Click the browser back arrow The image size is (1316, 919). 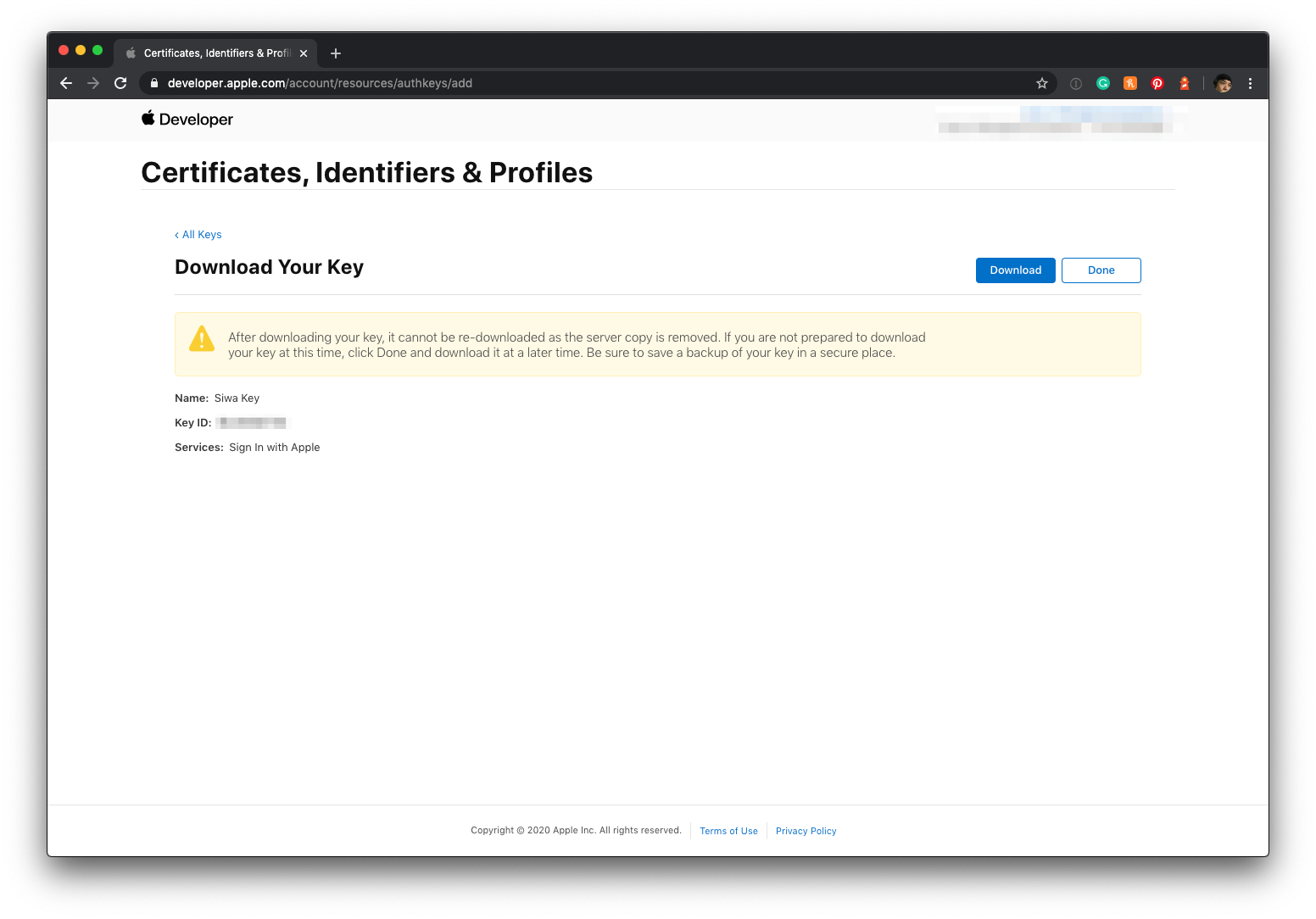click(66, 83)
